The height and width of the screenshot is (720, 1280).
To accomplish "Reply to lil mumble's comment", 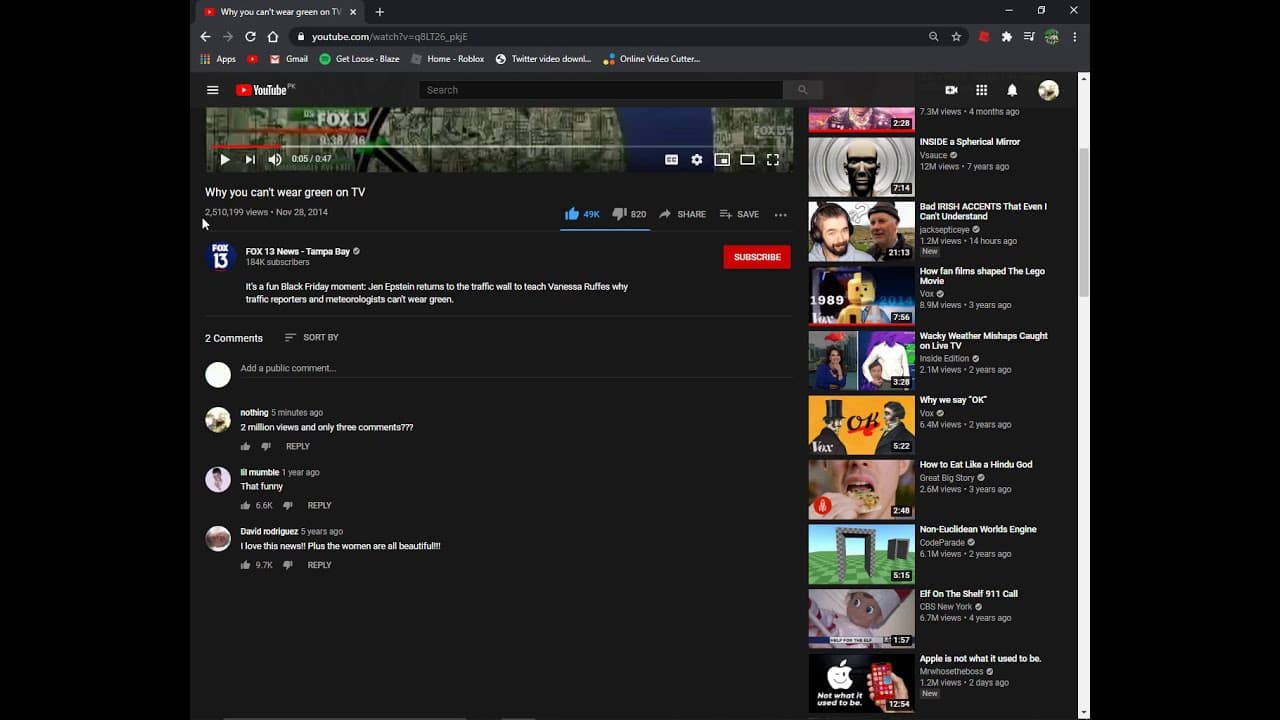I will coord(319,506).
